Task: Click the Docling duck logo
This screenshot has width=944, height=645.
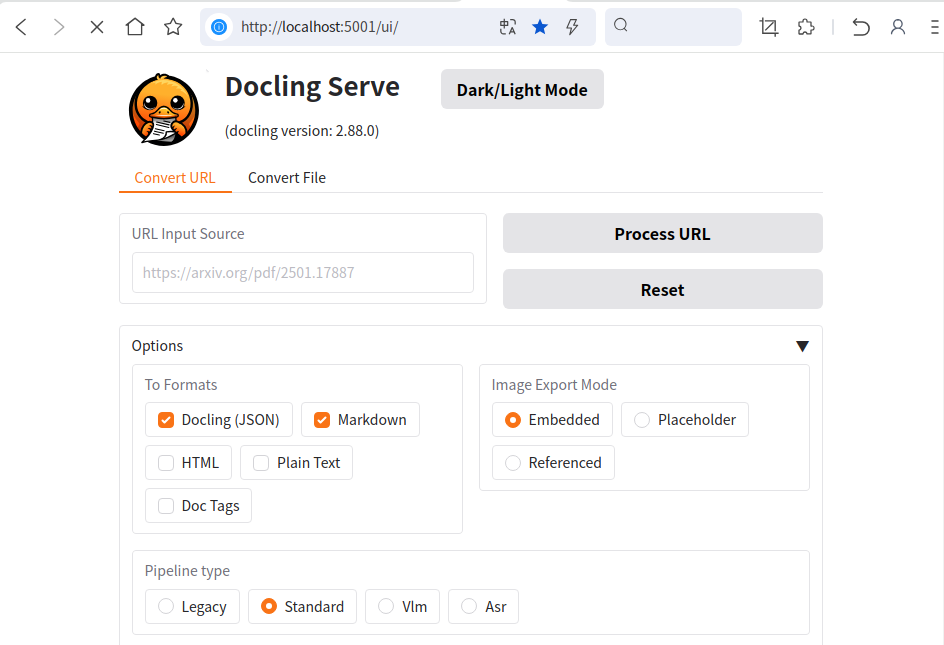Action: coord(164,110)
